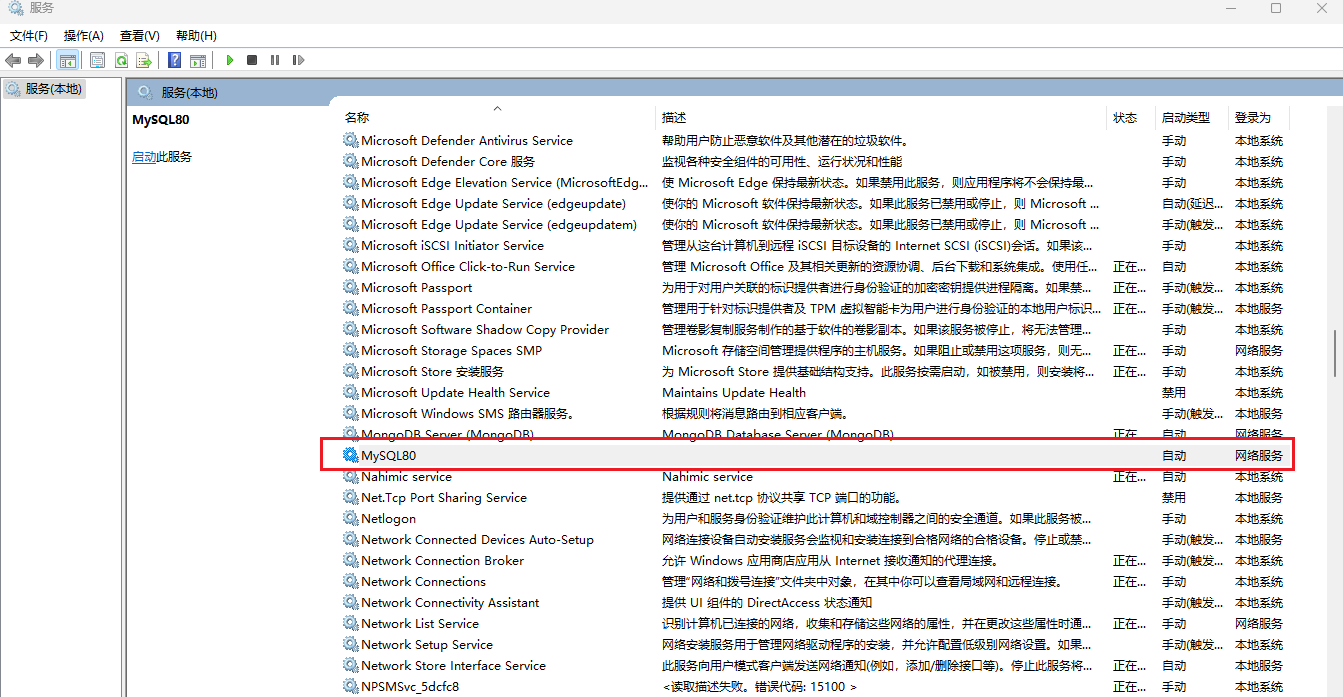Click the back navigation arrow

click(13, 60)
